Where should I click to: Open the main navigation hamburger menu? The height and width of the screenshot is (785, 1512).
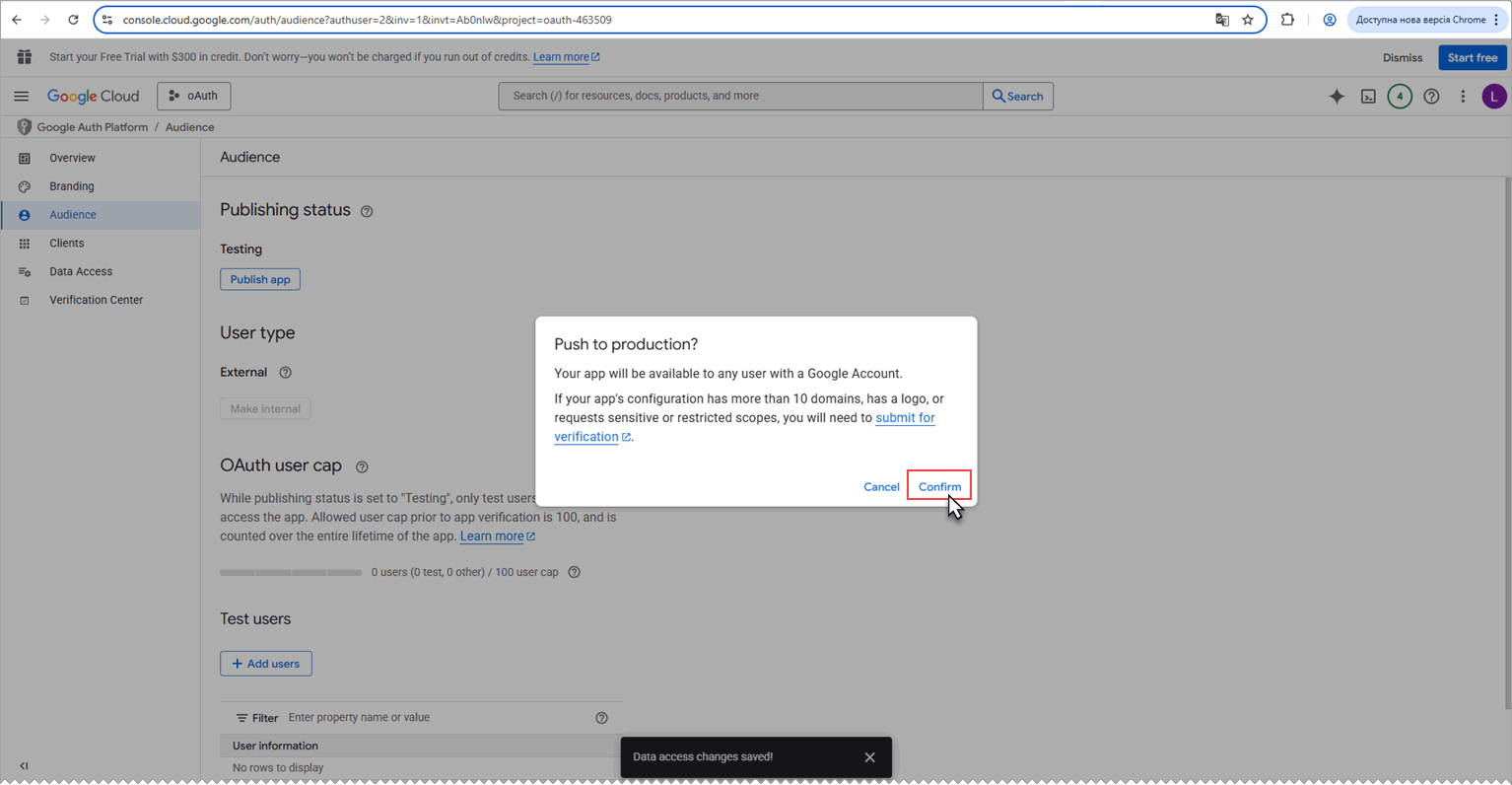tap(21, 96)
